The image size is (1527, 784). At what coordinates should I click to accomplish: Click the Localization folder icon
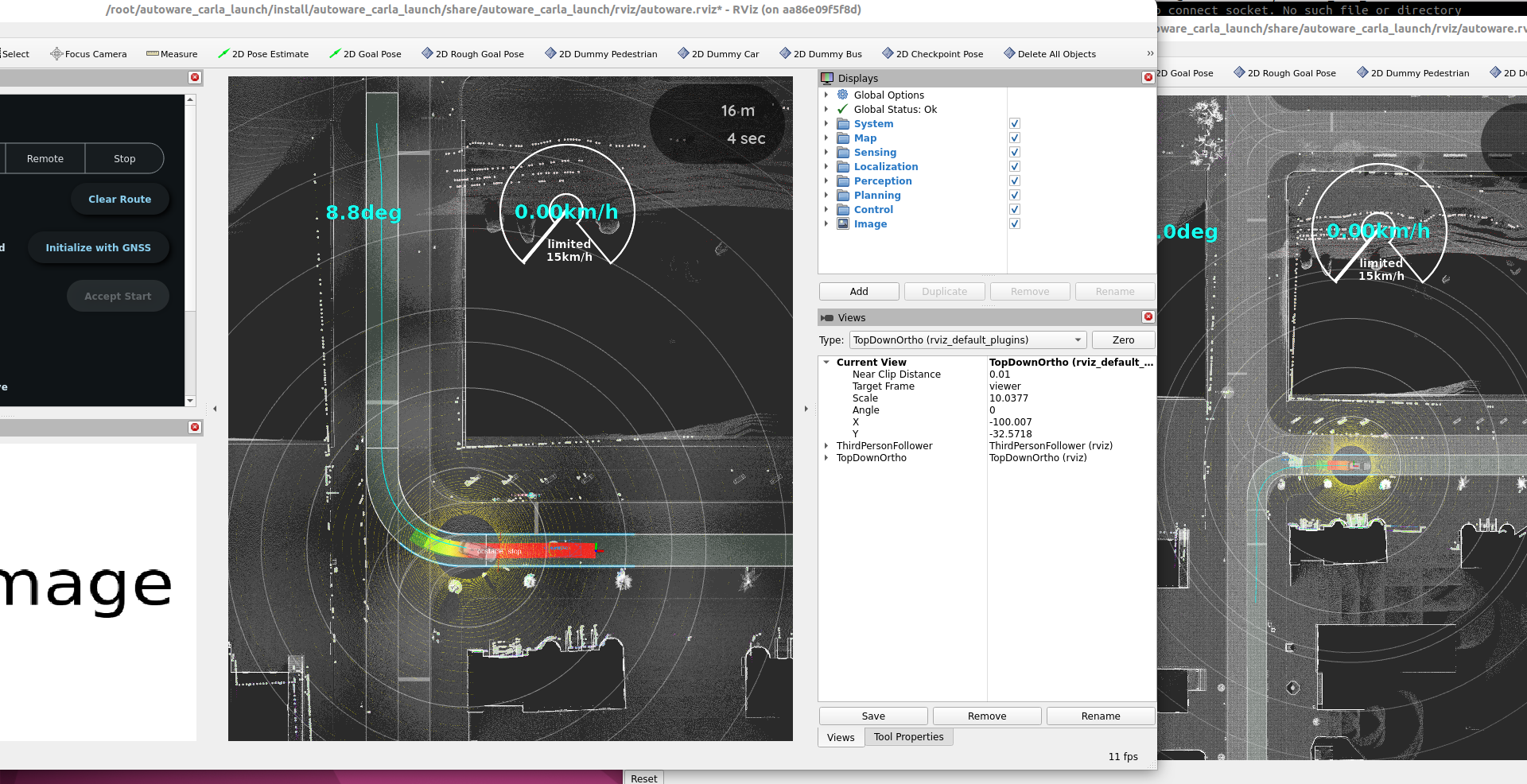click(843, 166)
